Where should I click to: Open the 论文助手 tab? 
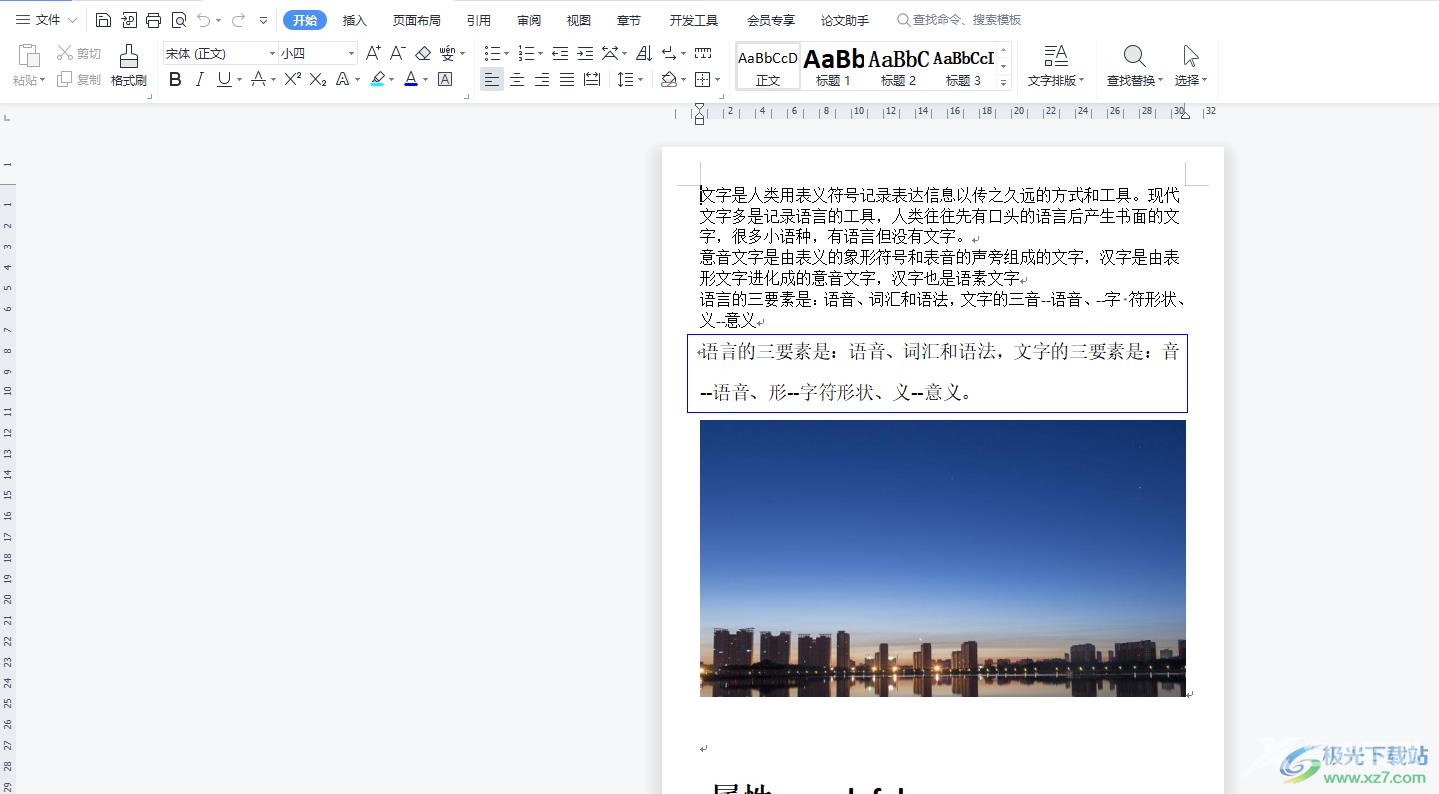click(845, 20)
